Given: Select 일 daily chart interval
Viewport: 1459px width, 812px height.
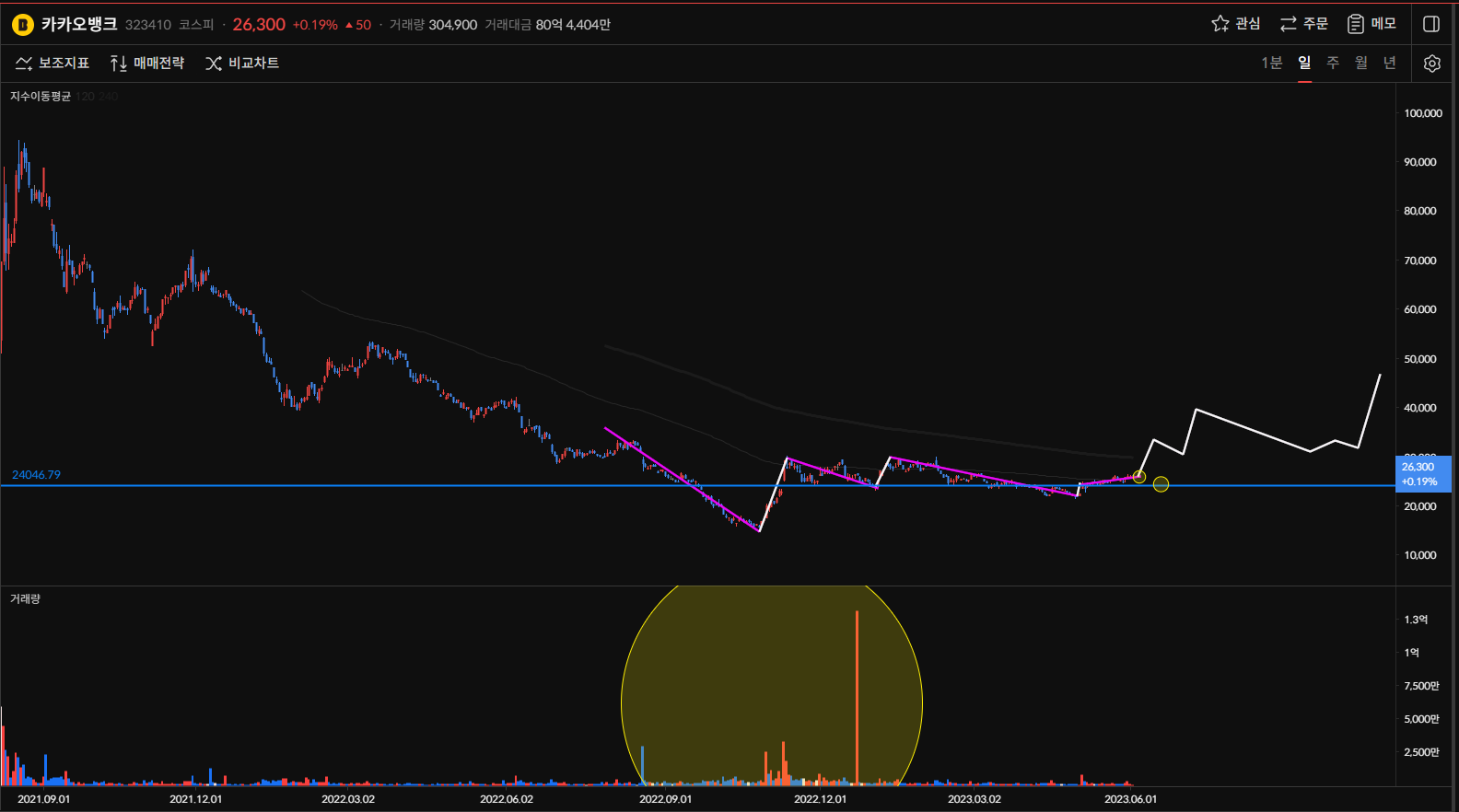Looking at the screenshot, I should pyautogui.click(x=1304, y=63).
